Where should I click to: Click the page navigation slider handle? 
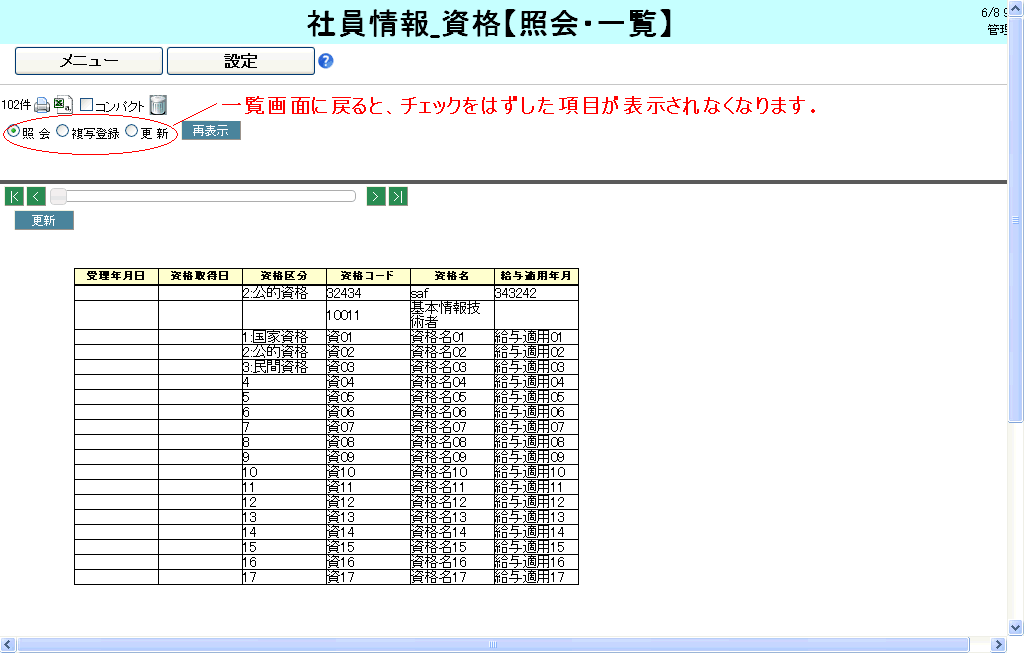pos(59,196)
